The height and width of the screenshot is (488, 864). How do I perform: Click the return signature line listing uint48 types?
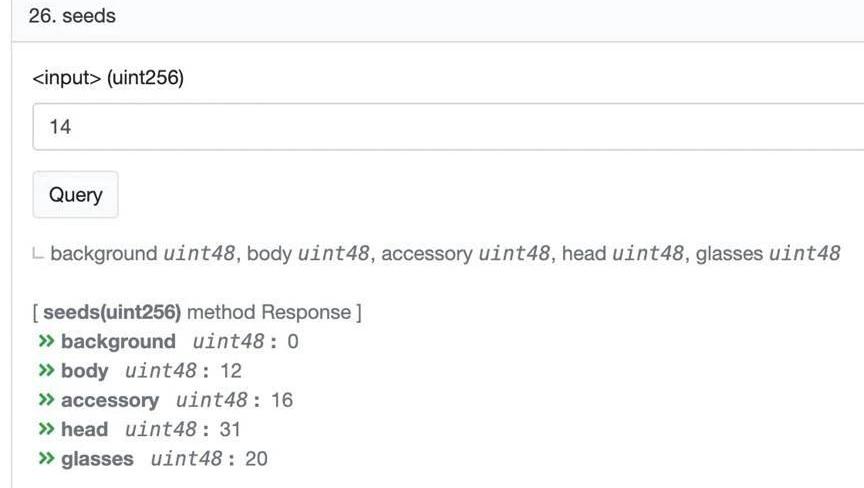pyautogui.click(x=444, y=253)
